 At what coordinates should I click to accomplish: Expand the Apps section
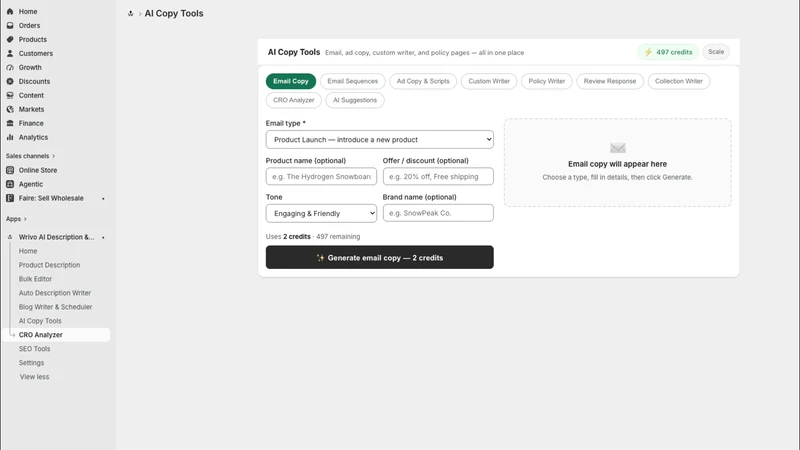pyautogui.click(x=16, y=219)
